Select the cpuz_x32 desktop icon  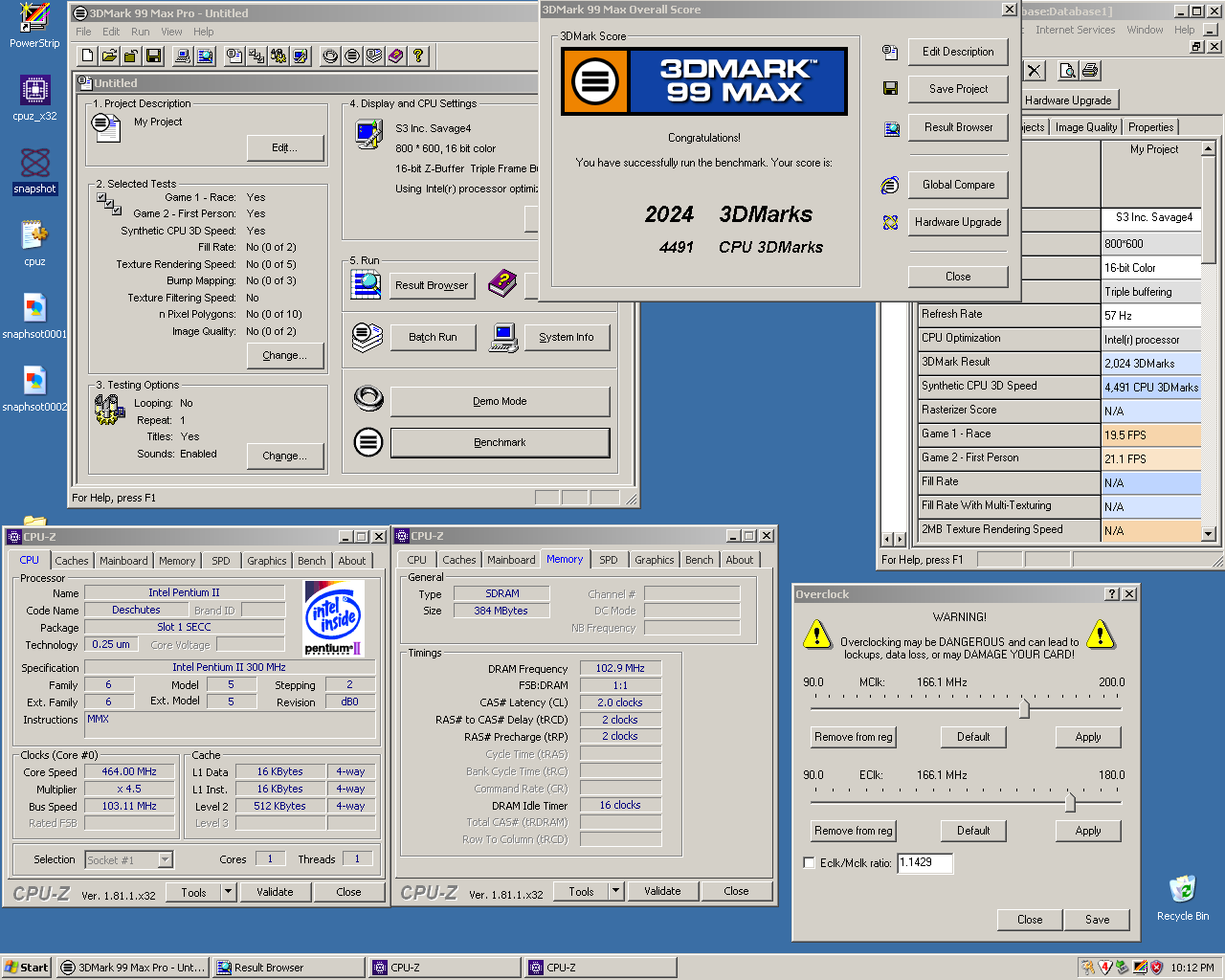tap(34, 91)
